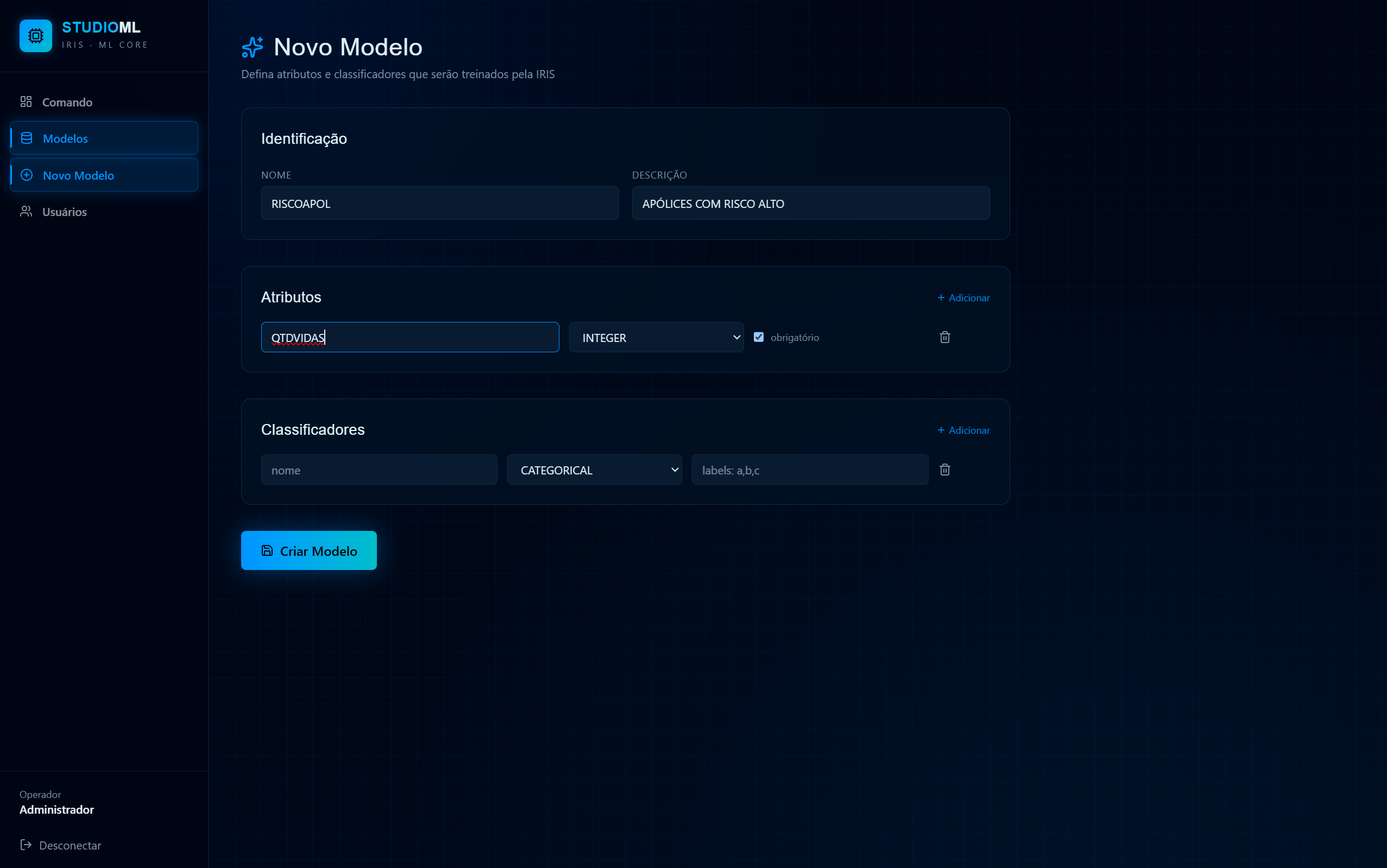
Task: Click the save icon on Criar Modelo button
Action: pos(267,550)
